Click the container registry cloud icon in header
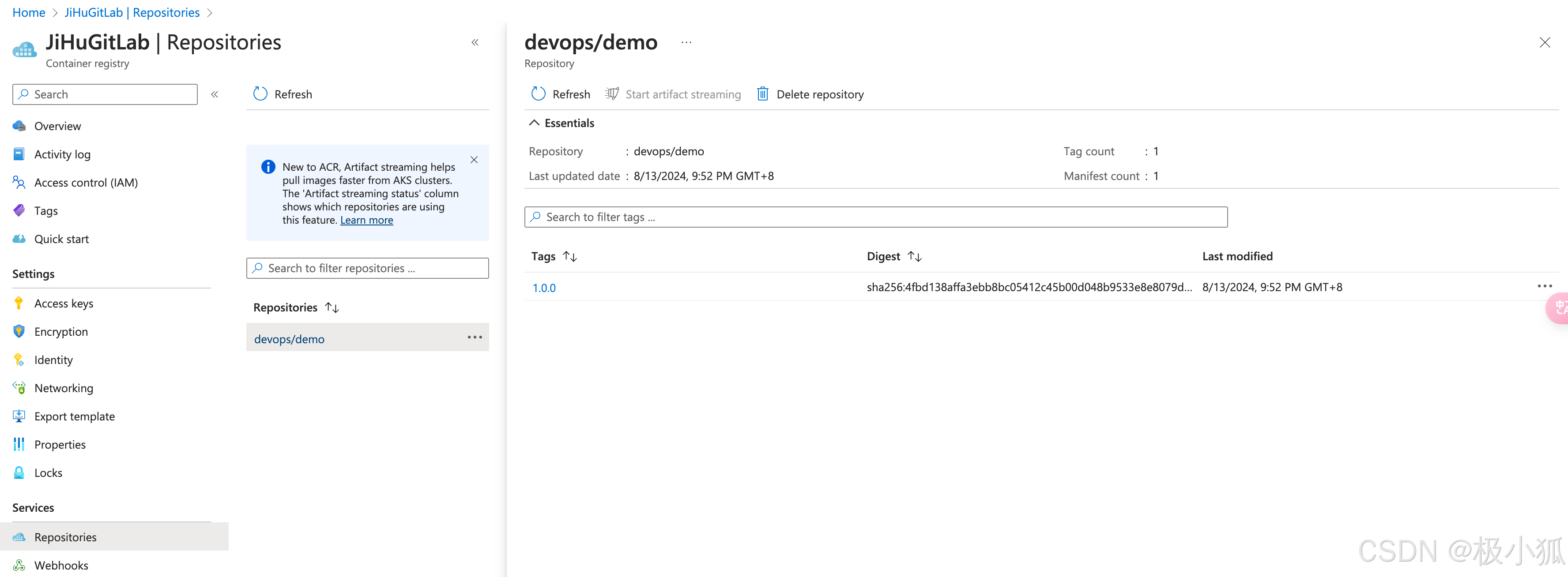This screenshot has width=1568, height=577. coord(24,49)
